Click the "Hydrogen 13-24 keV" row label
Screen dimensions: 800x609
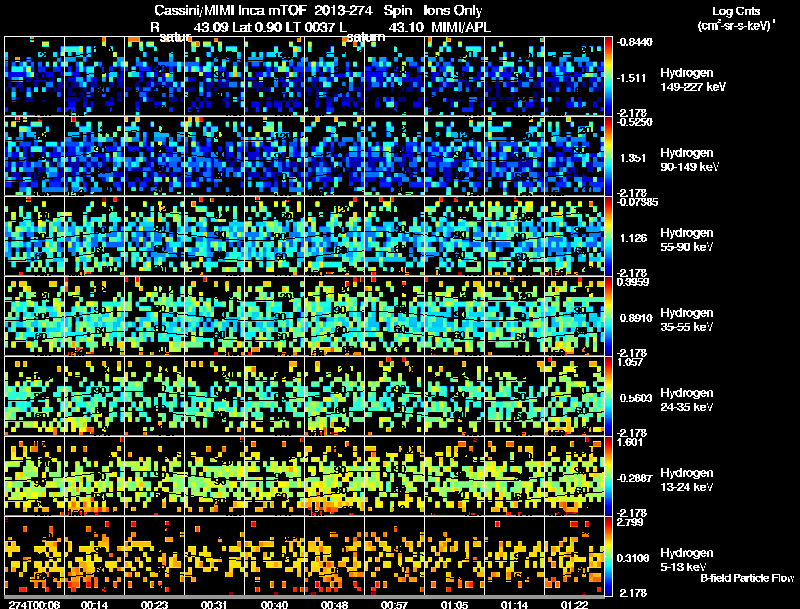[687, 480]
